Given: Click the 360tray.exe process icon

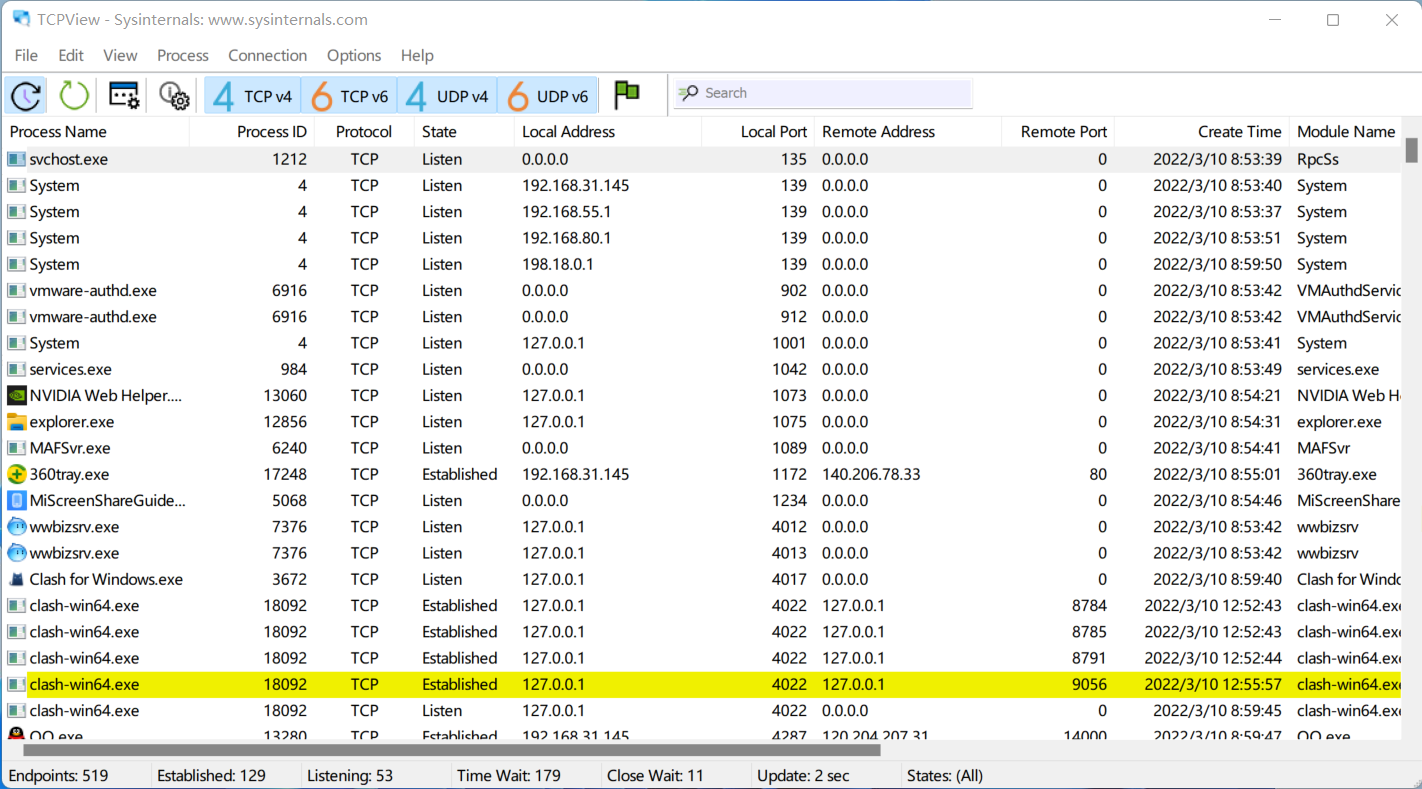Looking at the screenshot, I should pos(16,475).
